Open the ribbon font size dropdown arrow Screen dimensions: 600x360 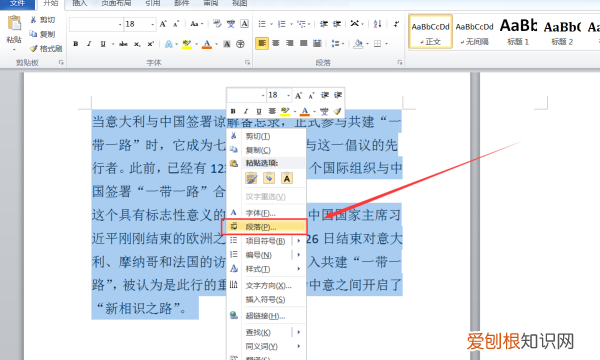click(x=153, y=24)
